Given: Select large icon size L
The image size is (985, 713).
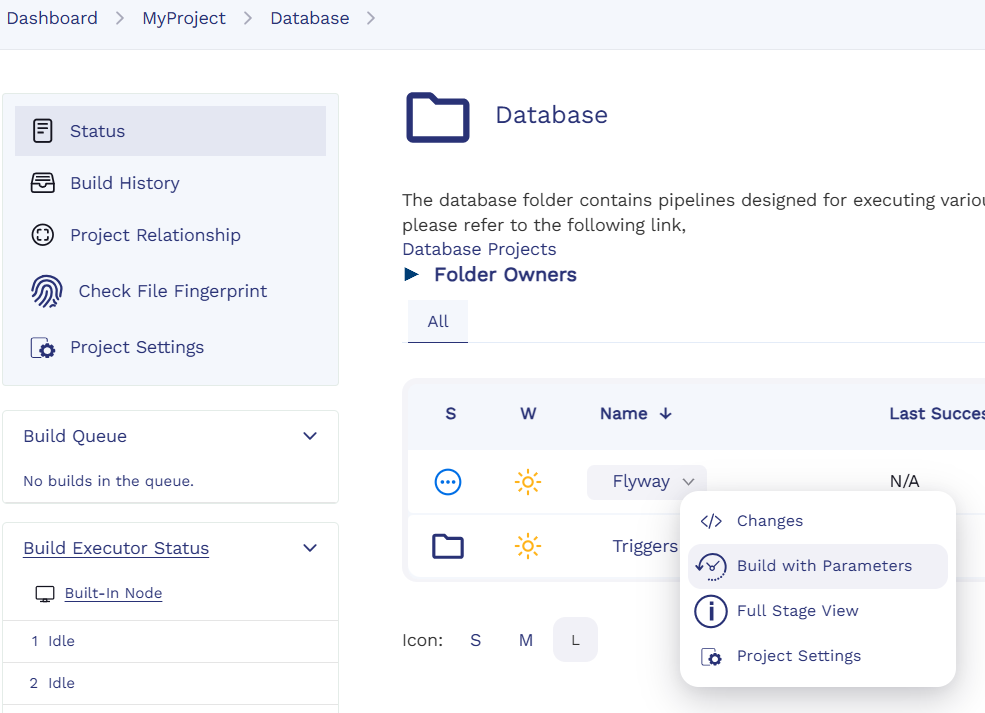Looking at the screenshot, I should [x=575, y=640].
